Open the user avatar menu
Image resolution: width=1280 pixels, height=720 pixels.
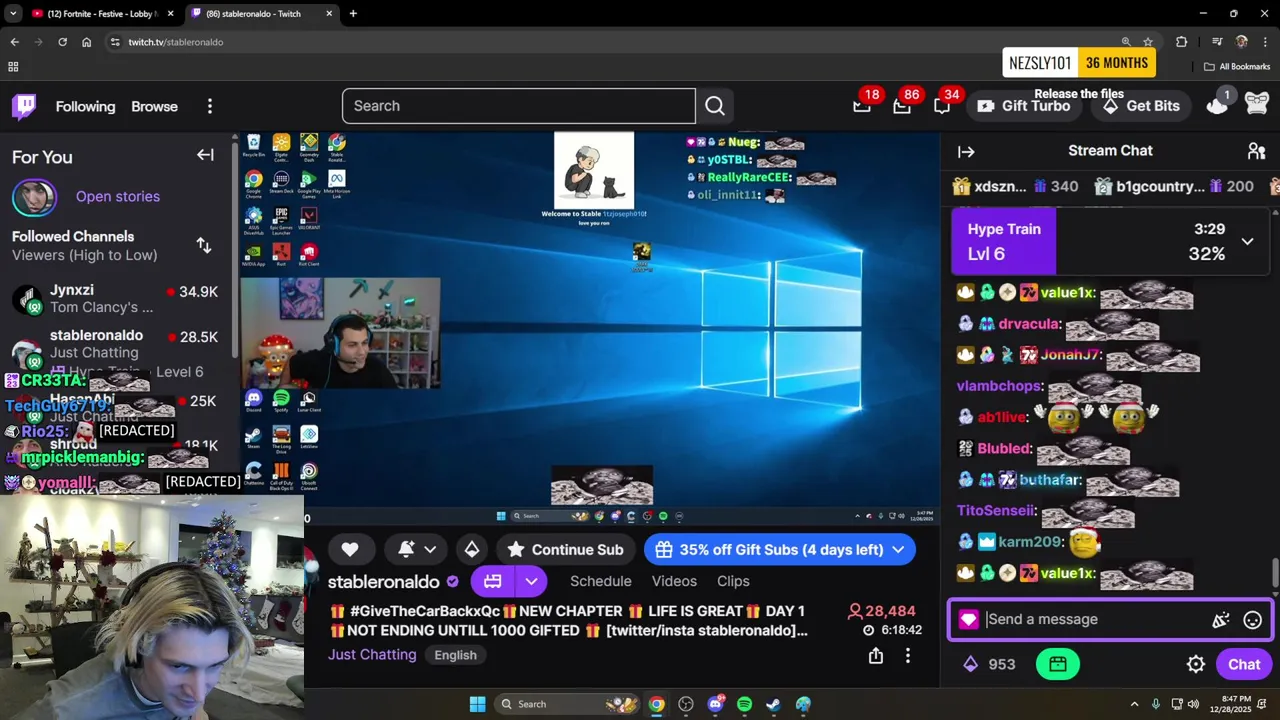point(1257,103)
